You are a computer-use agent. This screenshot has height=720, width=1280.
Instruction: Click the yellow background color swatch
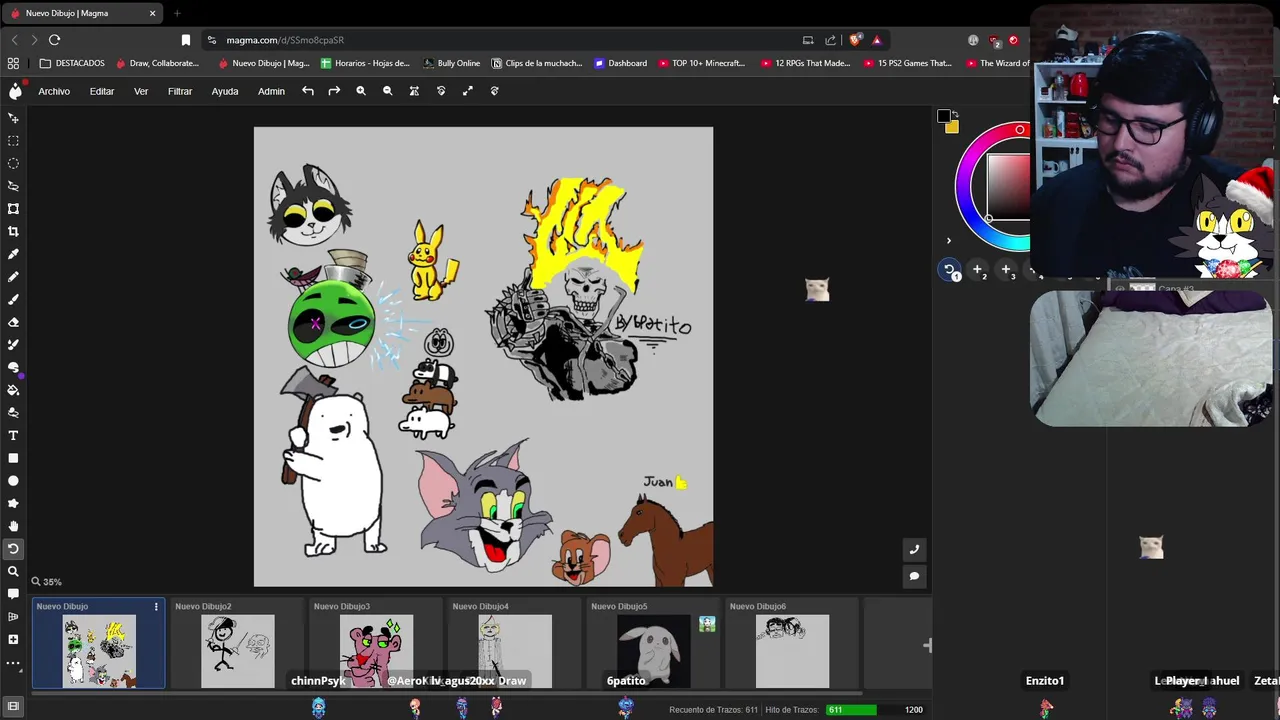tap(953, 128)
